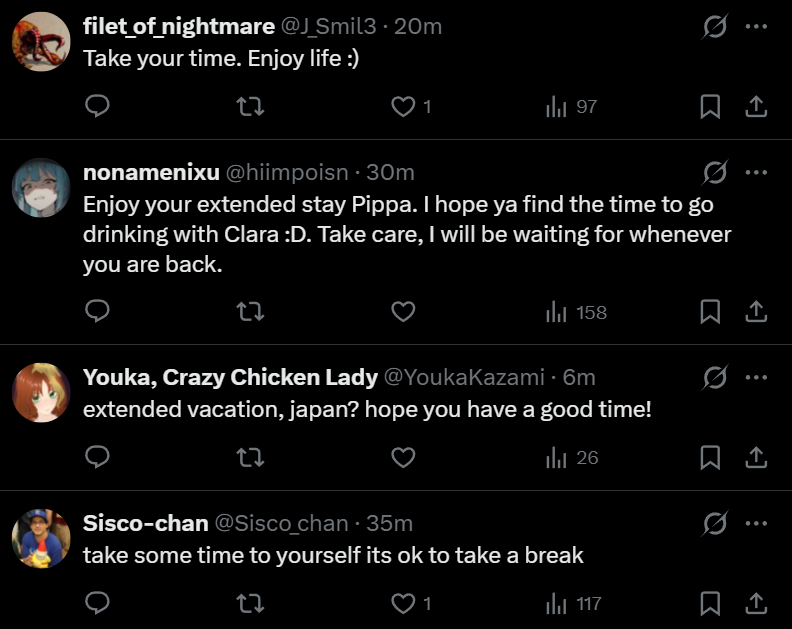Open Grok icon on nonamenixu's tweet

click(x=715, y=172)
